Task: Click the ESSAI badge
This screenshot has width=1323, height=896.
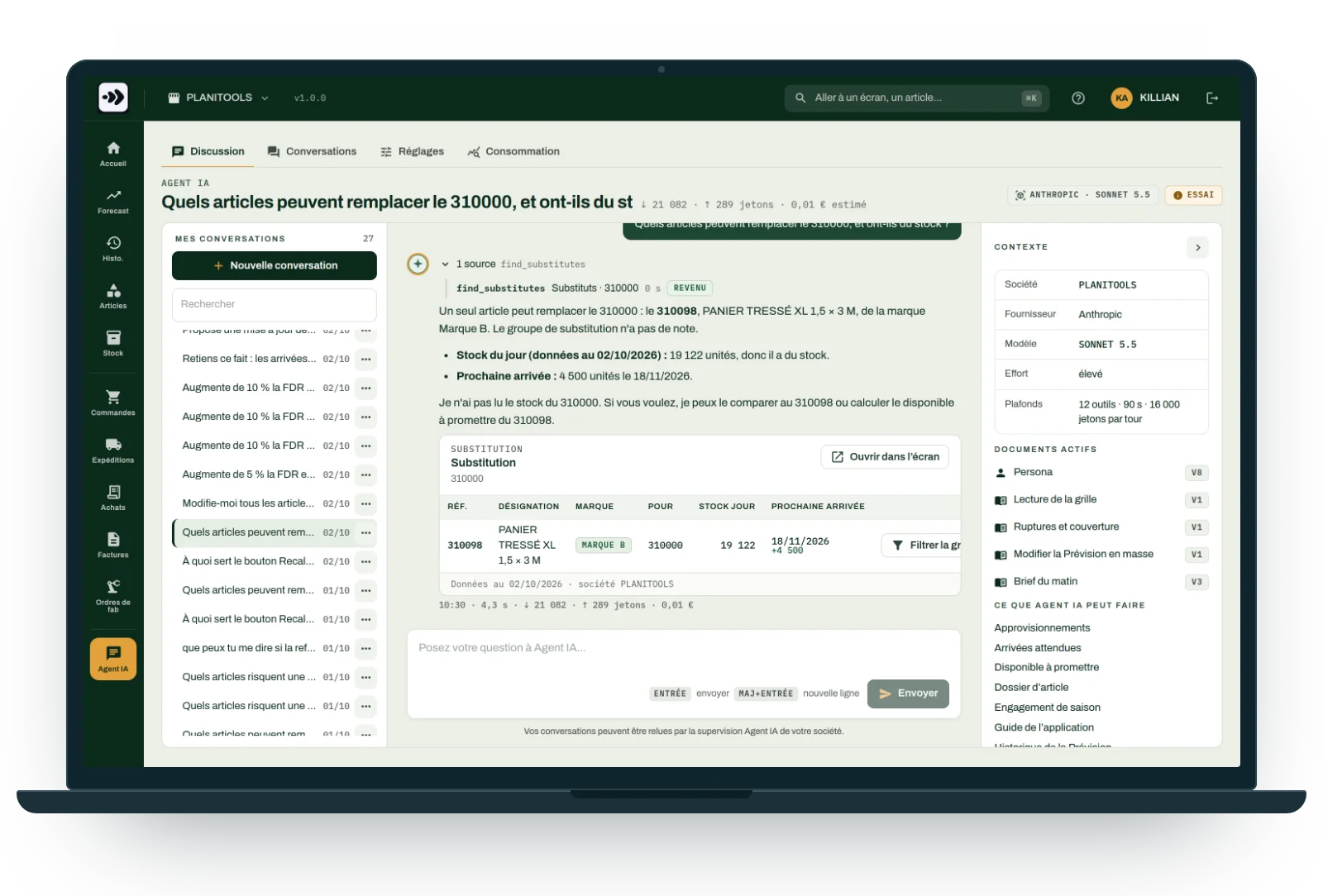Action: (1193, 195)
